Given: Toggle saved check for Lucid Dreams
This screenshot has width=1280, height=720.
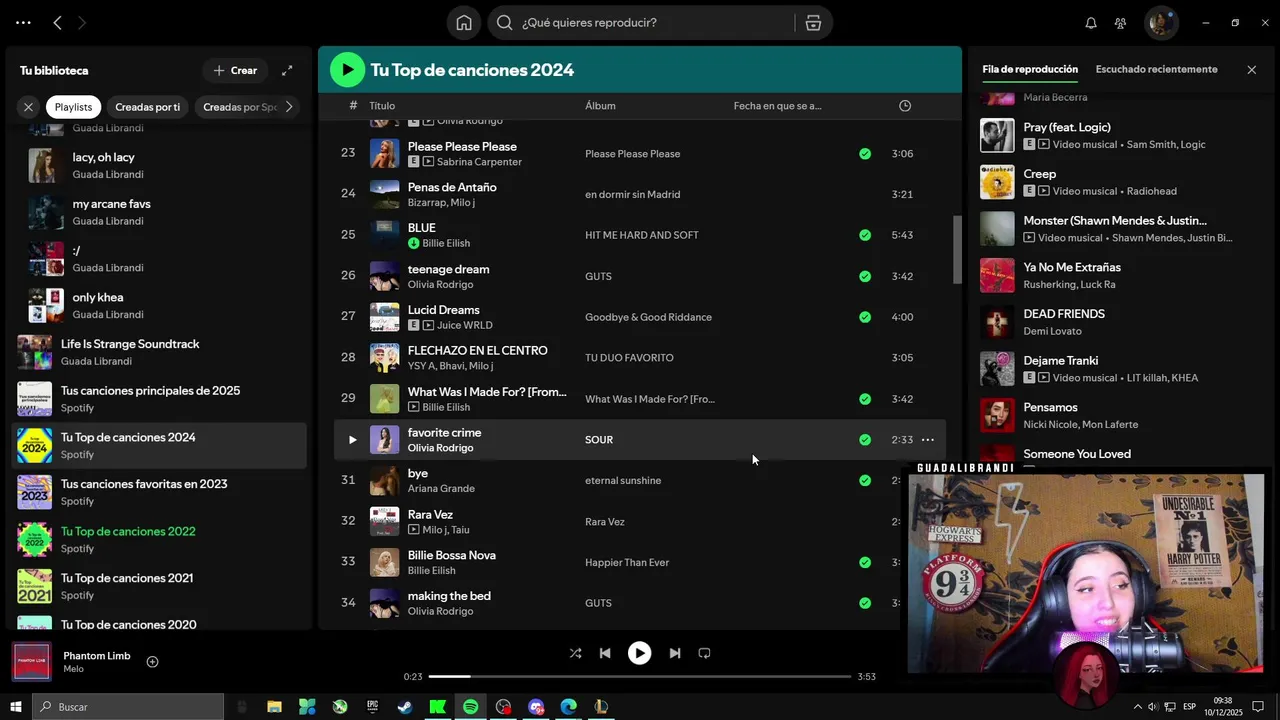Looking at the screenshot, I should (x=865, y=317).
